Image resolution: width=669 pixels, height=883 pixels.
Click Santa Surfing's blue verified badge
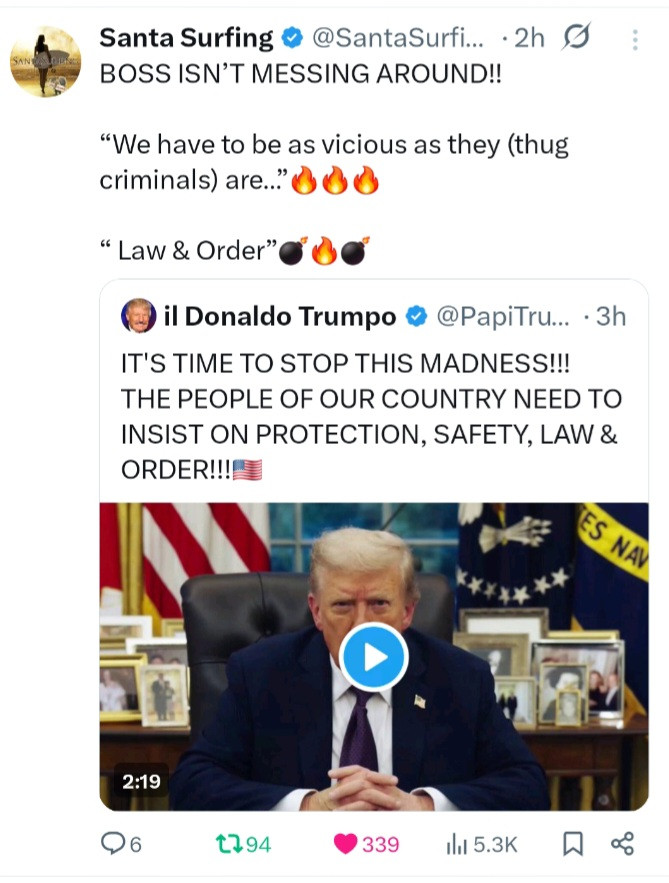(292, 38)
